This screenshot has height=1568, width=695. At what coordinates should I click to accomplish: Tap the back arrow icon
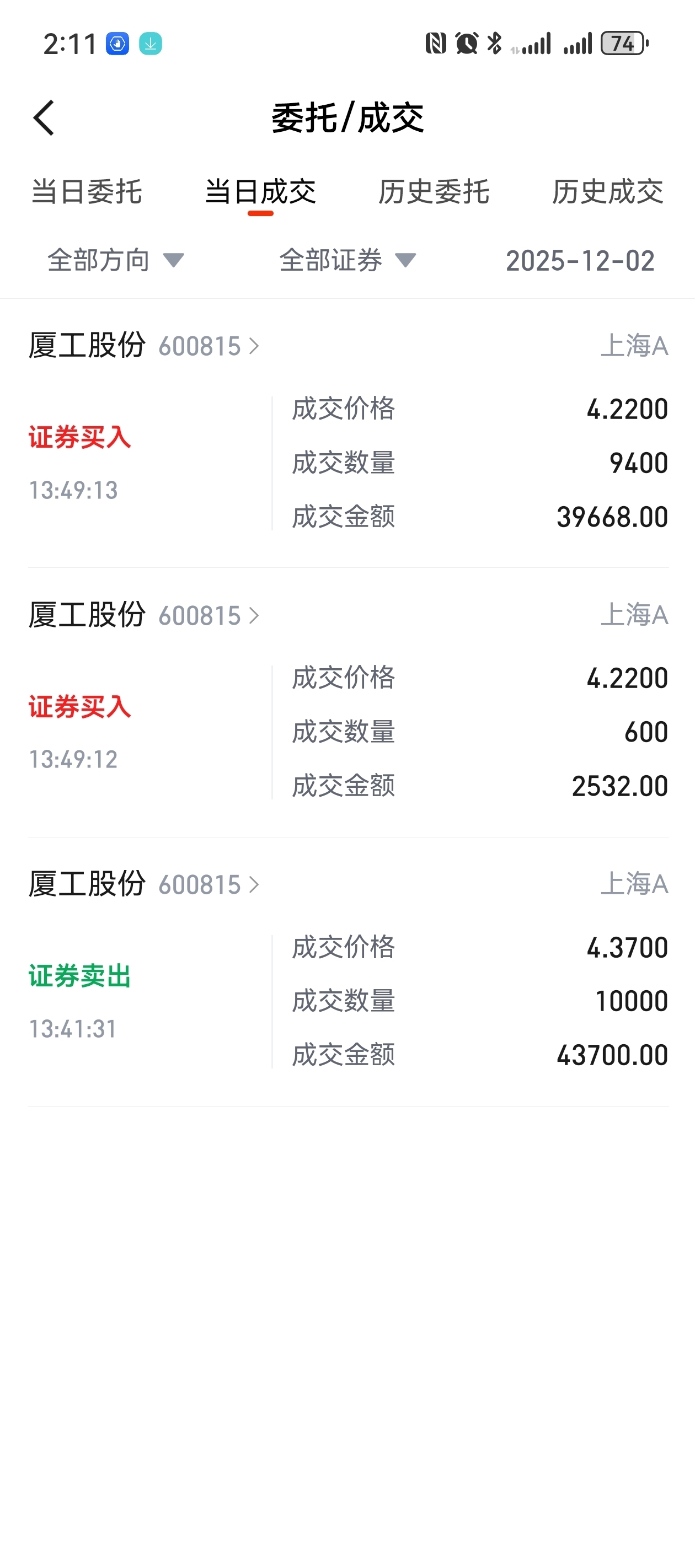point(44,117)
